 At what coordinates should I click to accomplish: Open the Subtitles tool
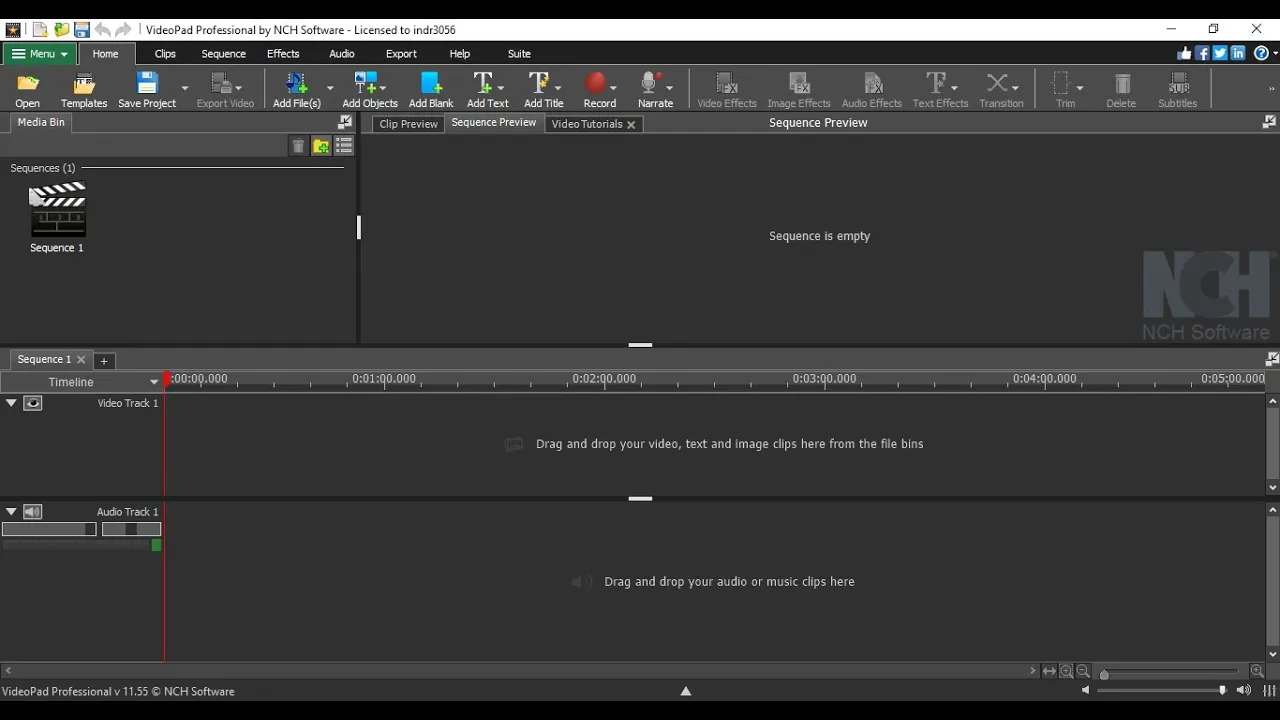1177,90
